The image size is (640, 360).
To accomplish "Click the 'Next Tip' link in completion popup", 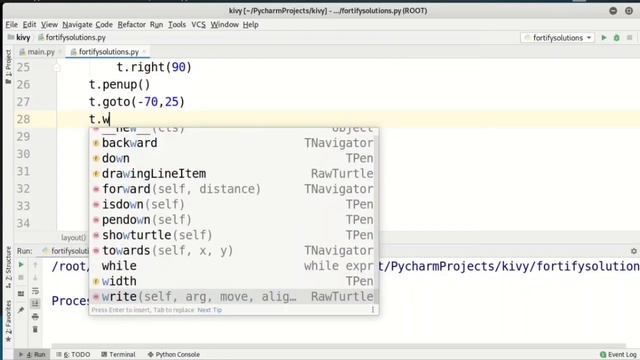I will (210, 310).
